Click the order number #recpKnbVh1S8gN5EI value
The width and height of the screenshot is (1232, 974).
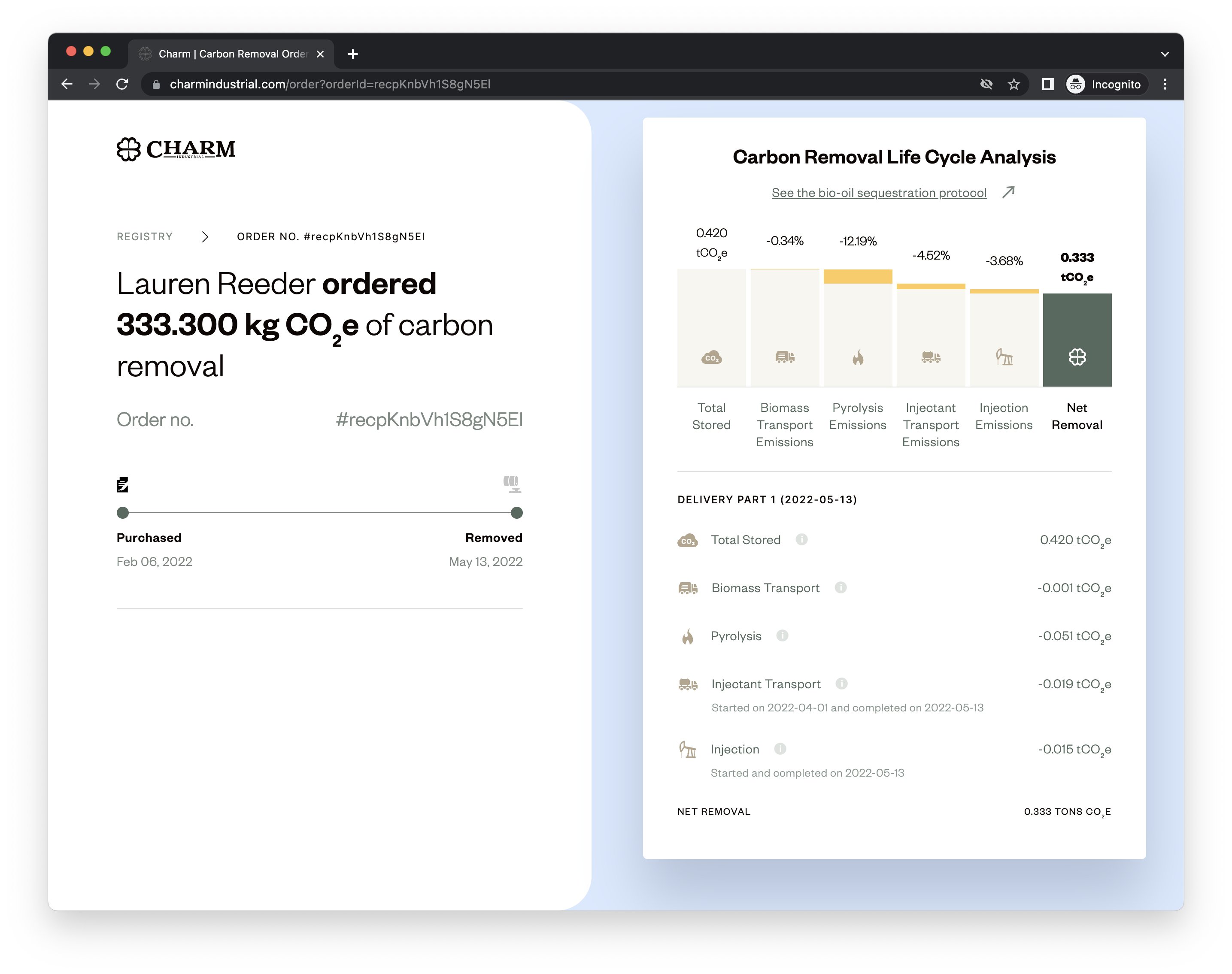click(x=429, y=419)
